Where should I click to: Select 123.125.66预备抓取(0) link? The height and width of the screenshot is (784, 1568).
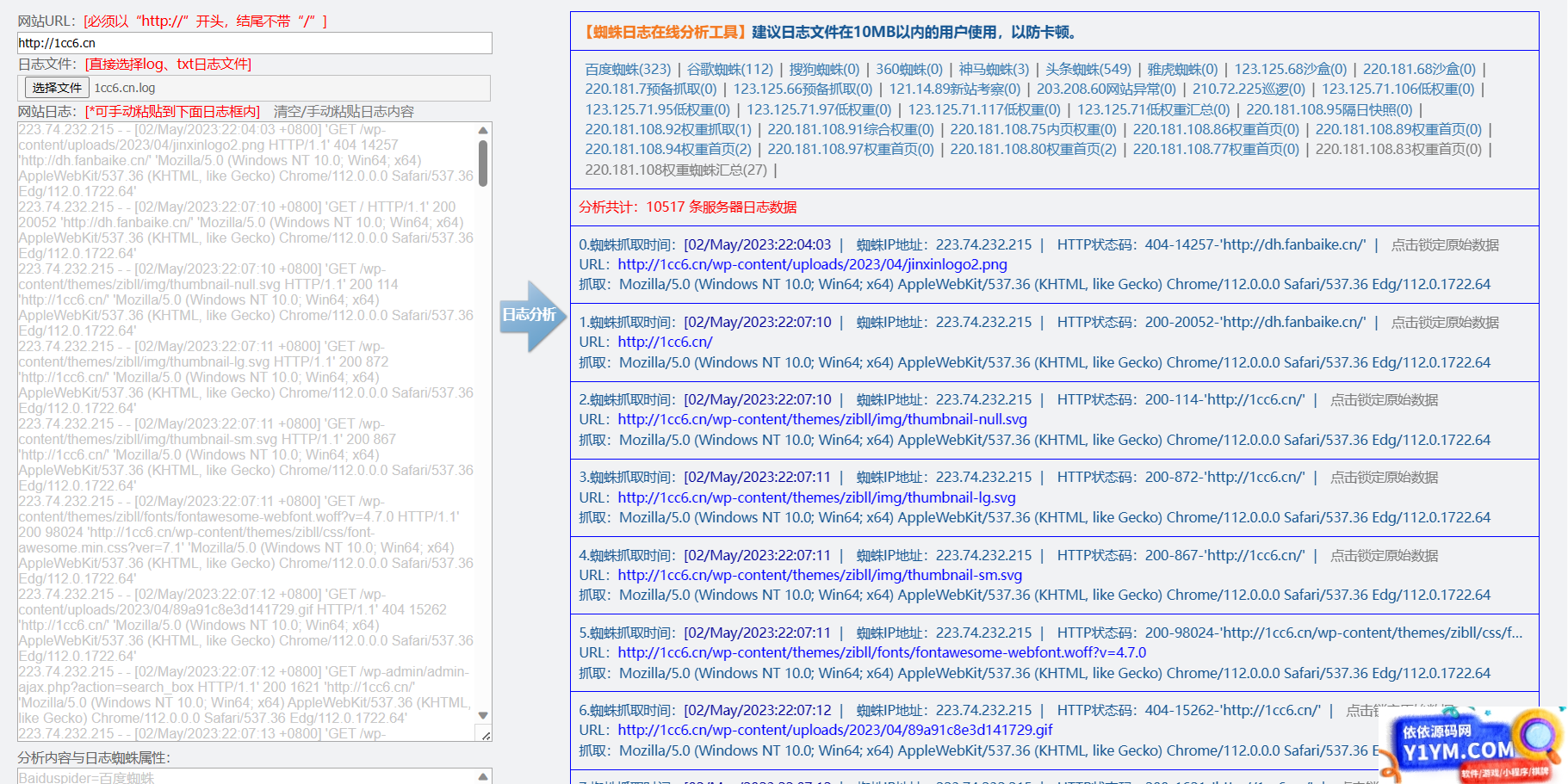803,89
